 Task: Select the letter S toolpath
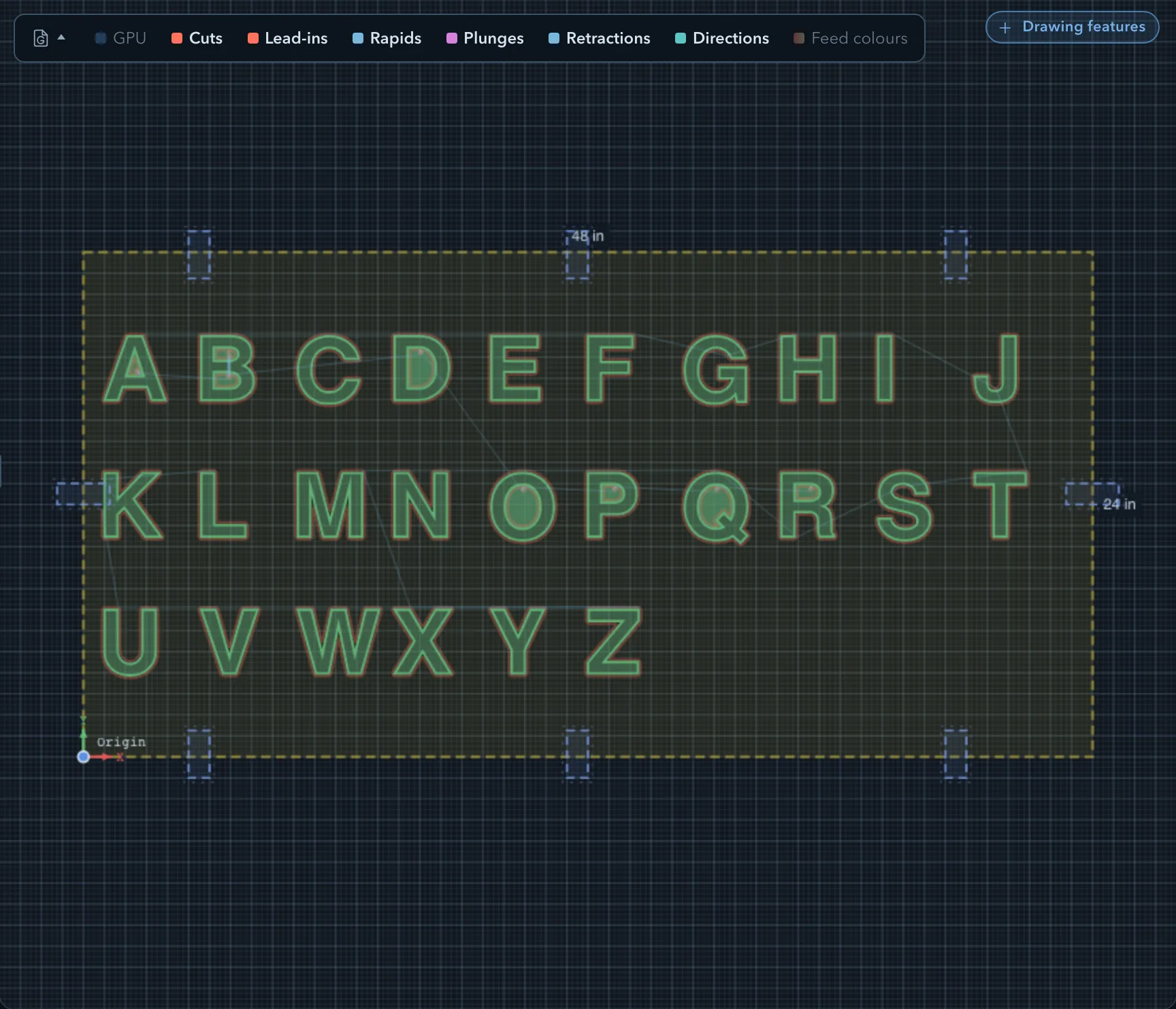(904, 506)
